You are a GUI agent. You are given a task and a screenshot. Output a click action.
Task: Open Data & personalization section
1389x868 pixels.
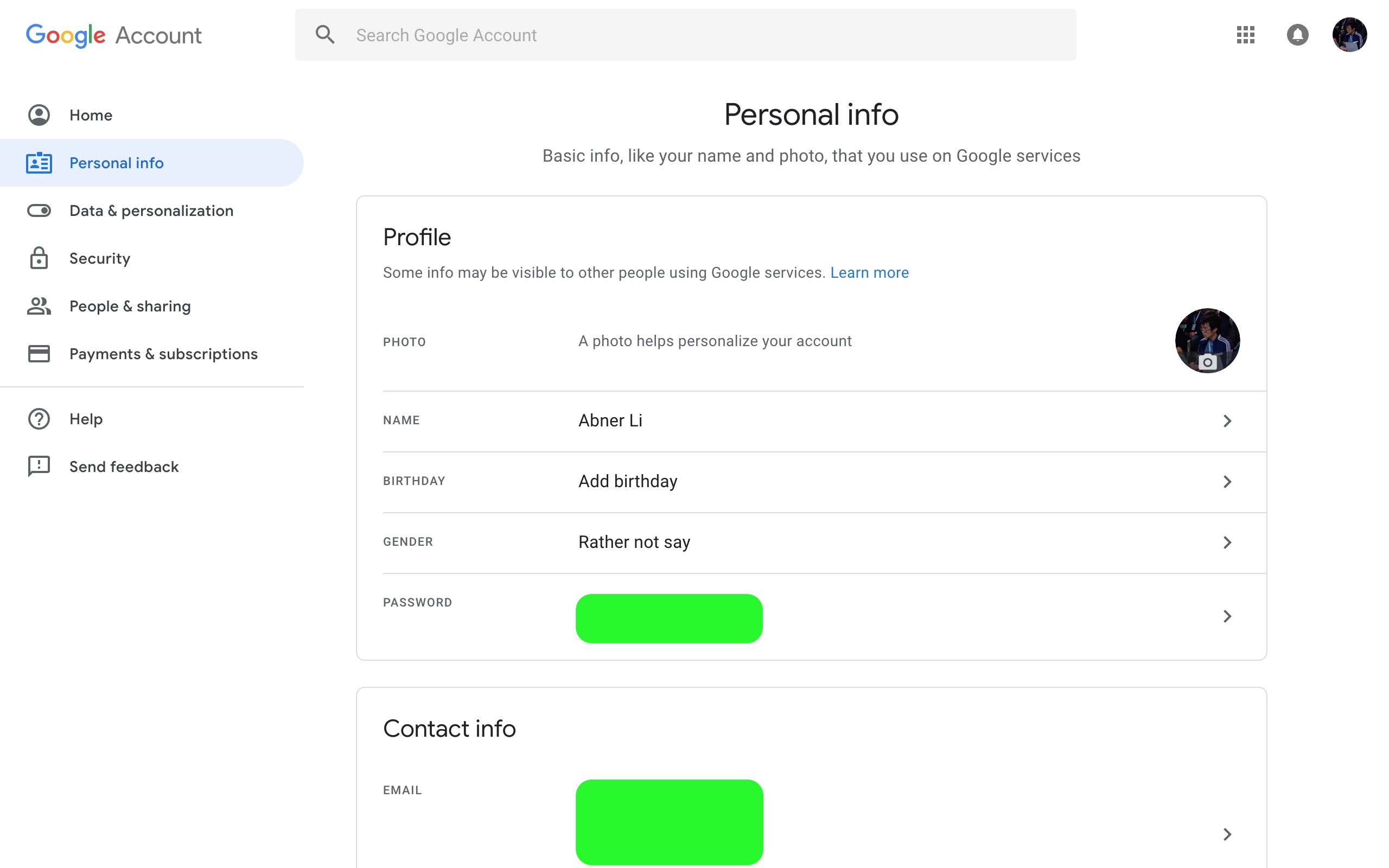pos(151,210)
